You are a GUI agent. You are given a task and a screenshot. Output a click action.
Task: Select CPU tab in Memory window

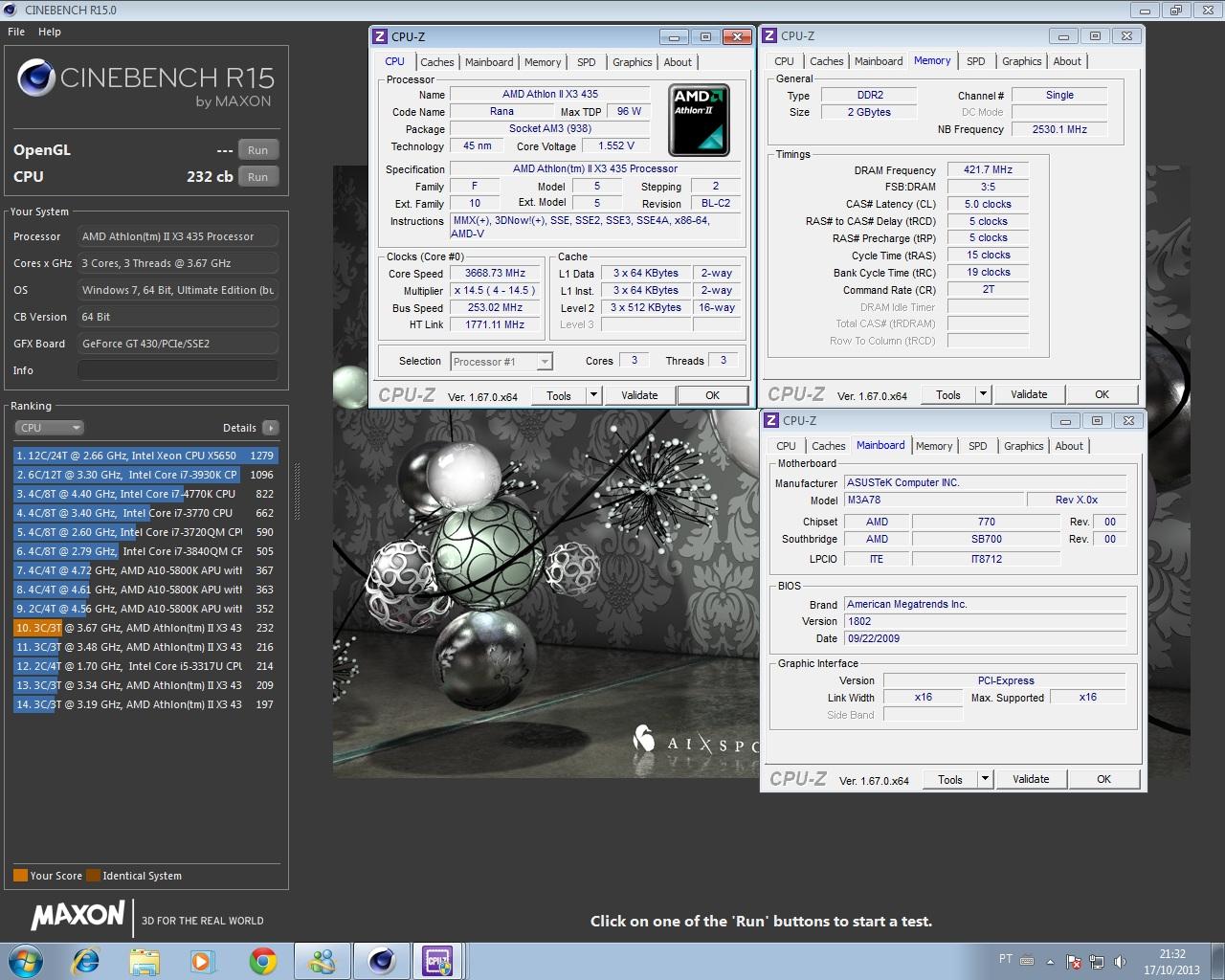point(785,61)
